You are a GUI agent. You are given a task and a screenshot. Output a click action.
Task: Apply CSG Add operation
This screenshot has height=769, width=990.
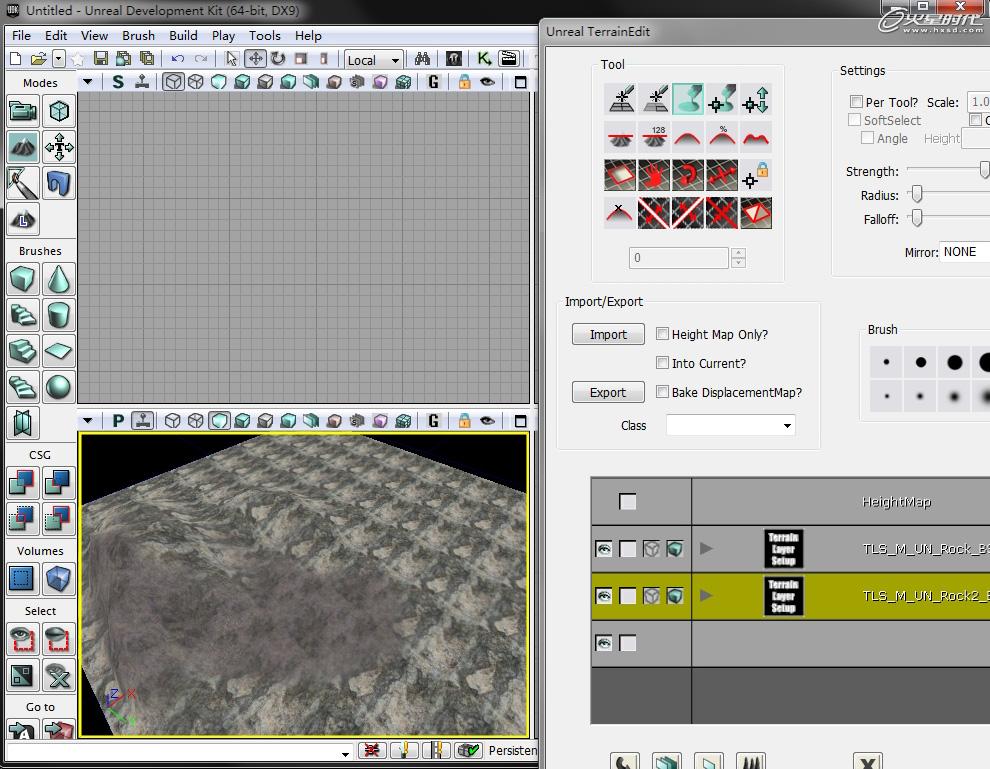[23, 483]
